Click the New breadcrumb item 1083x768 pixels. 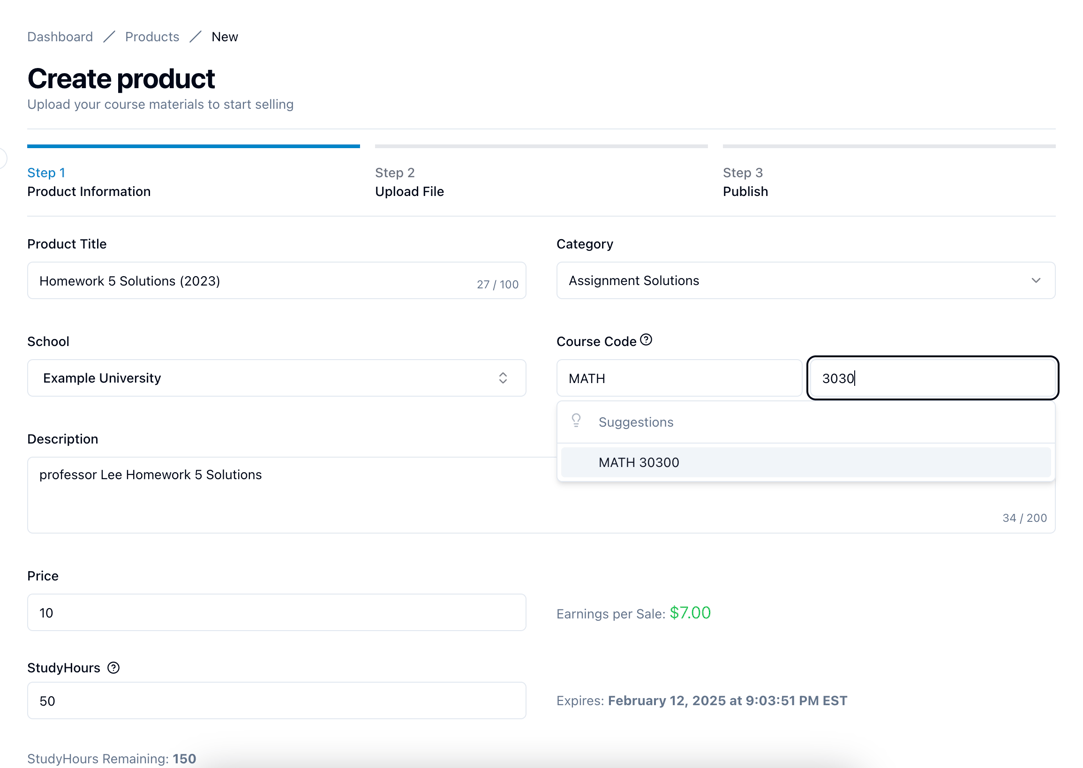click(x=224, y=37)
